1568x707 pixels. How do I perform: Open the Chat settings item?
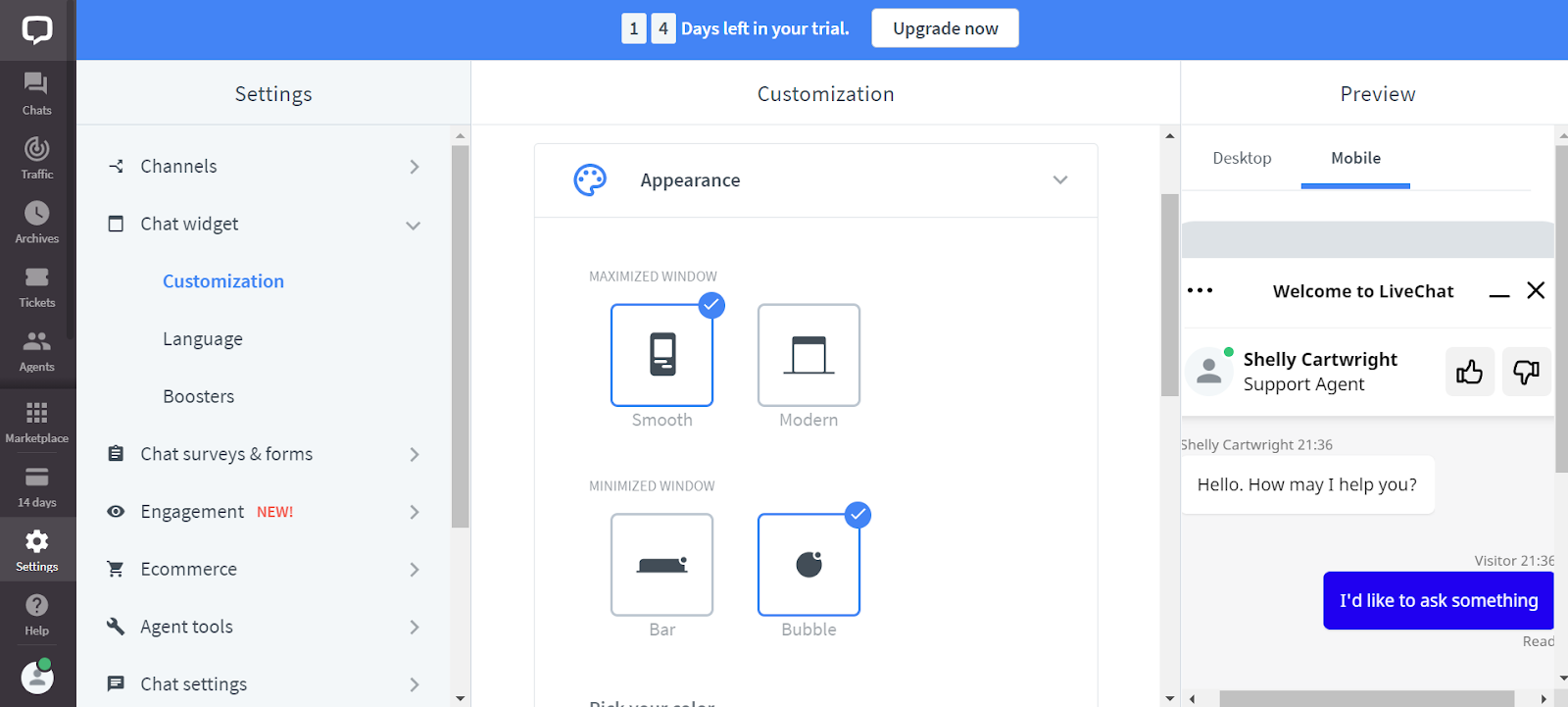pyautogui.click(x=194, y=684)
